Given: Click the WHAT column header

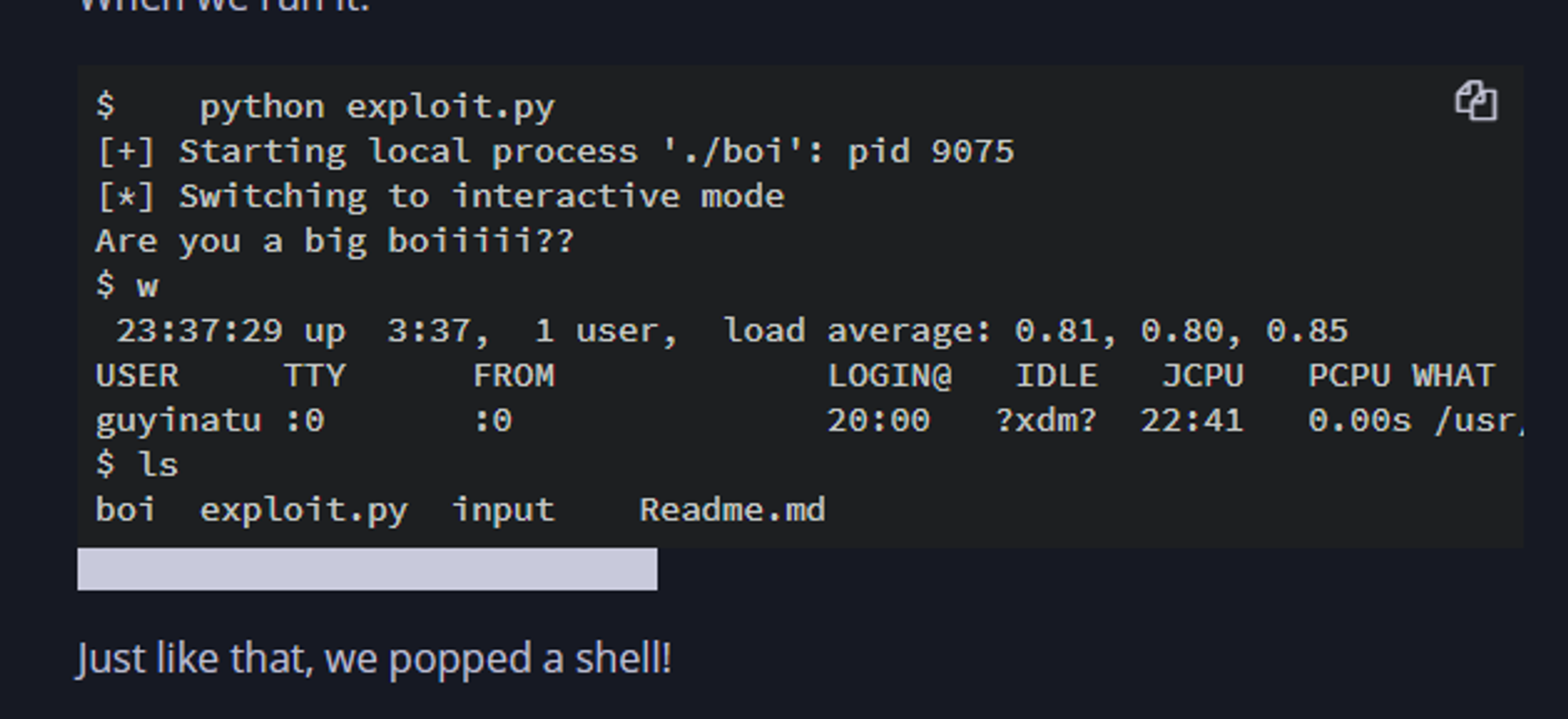Looking at the screenshot, I should 1454,376.
